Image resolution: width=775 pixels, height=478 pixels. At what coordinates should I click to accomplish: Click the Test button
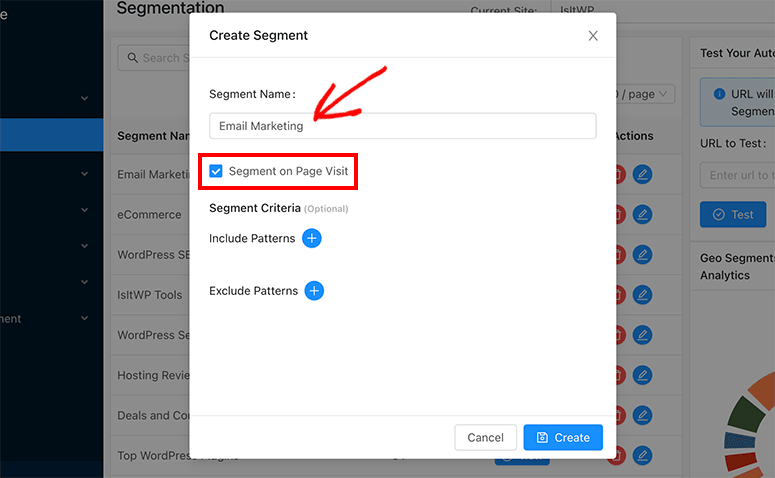coord(732,215)
